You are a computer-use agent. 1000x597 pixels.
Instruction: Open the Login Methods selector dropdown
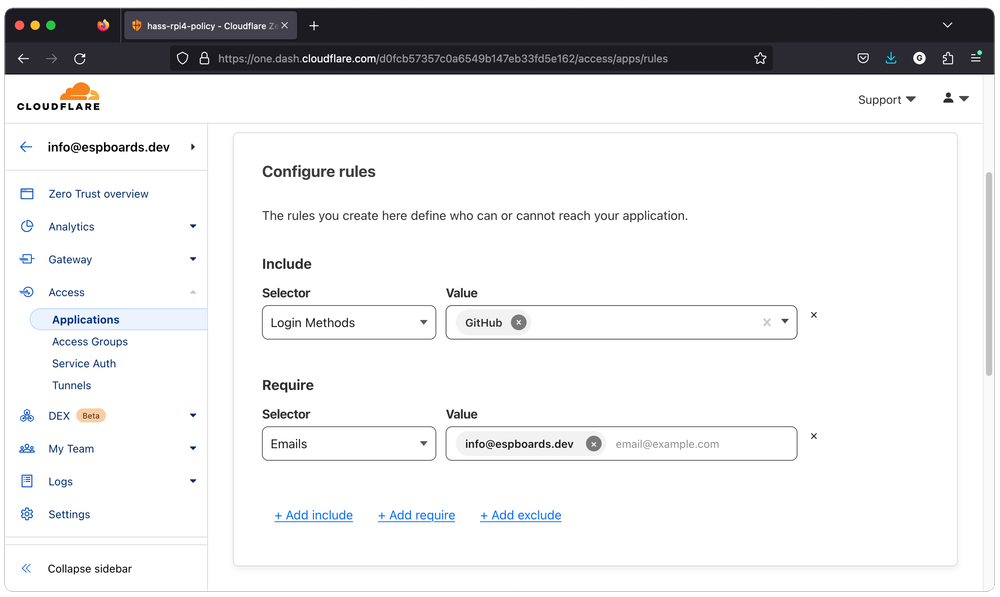(348, 322)
